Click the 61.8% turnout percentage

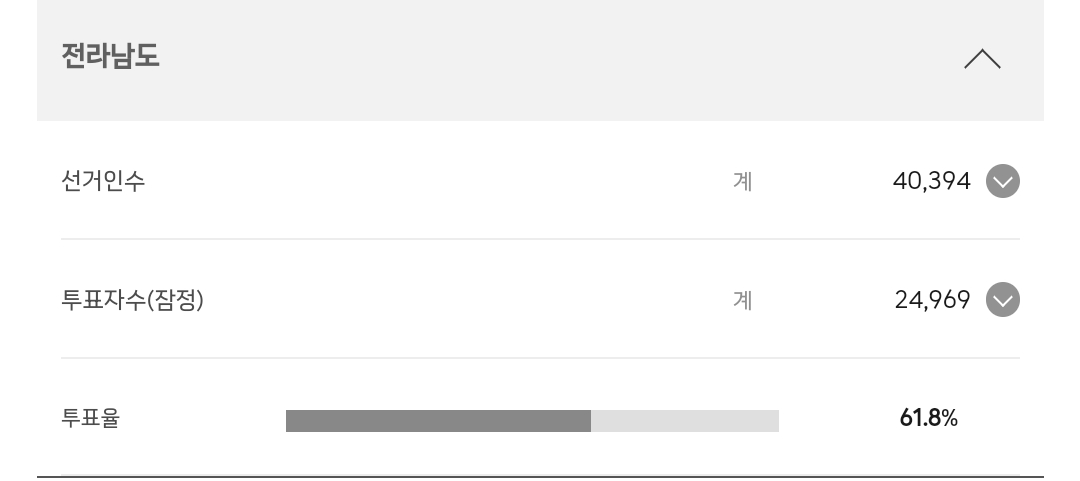(928, 418)
